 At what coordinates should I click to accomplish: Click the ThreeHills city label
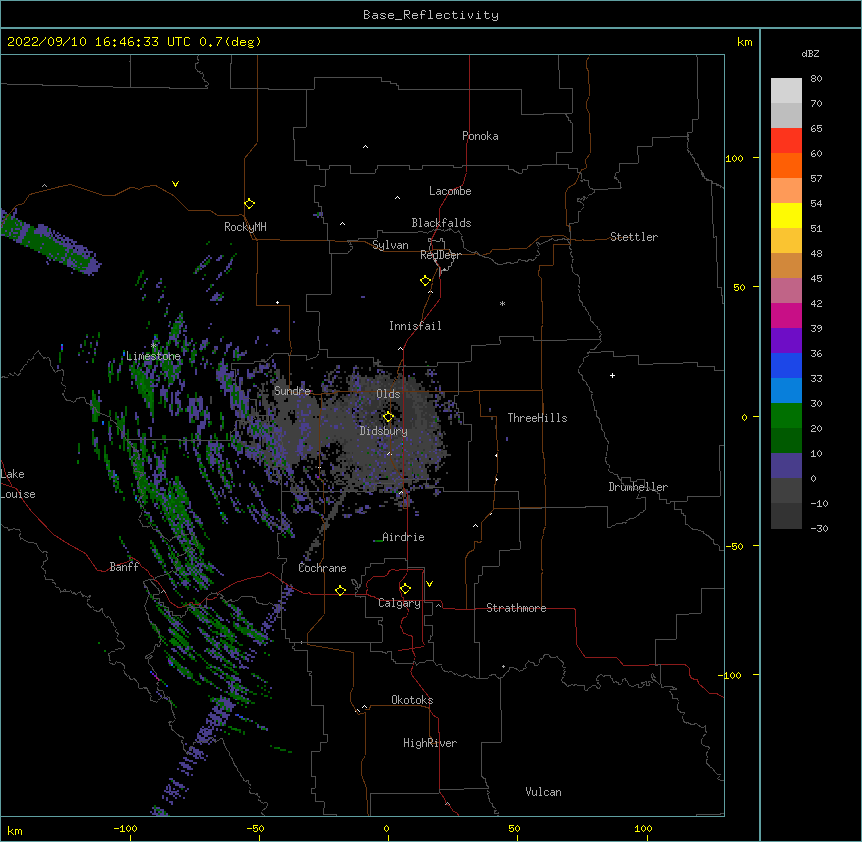point(537,418)
